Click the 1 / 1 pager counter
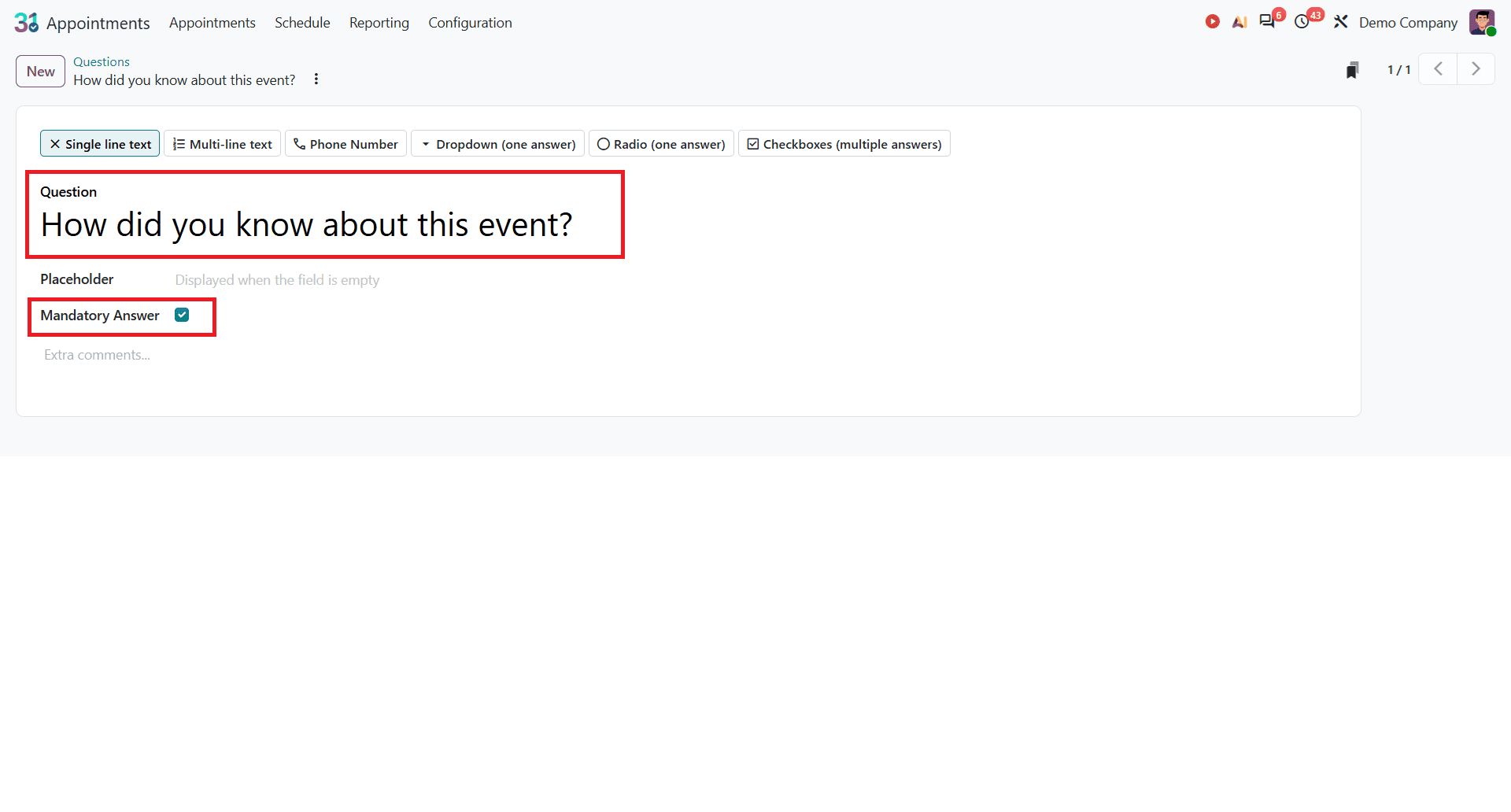 pyautogui.click(x=1398, y=70)
